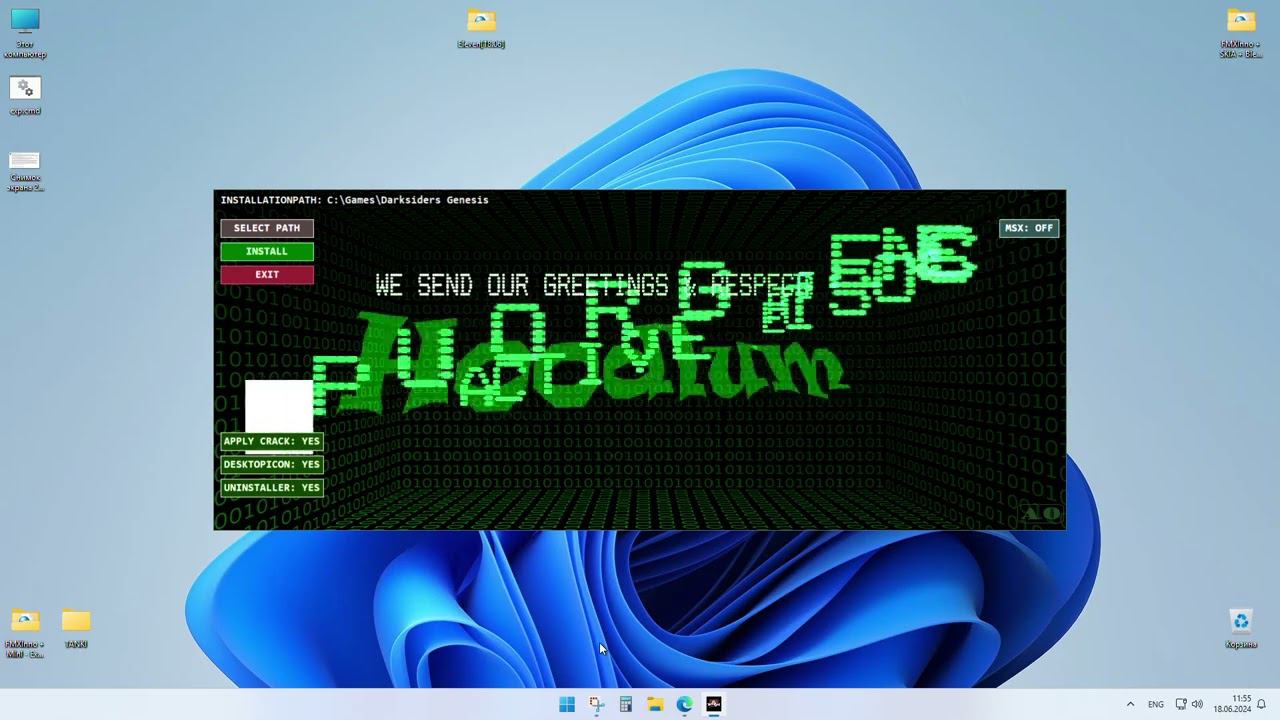Viewport: 1280px width, 720px height.
Task: Open network settings from tray
Action: [x=1181, y=704]
